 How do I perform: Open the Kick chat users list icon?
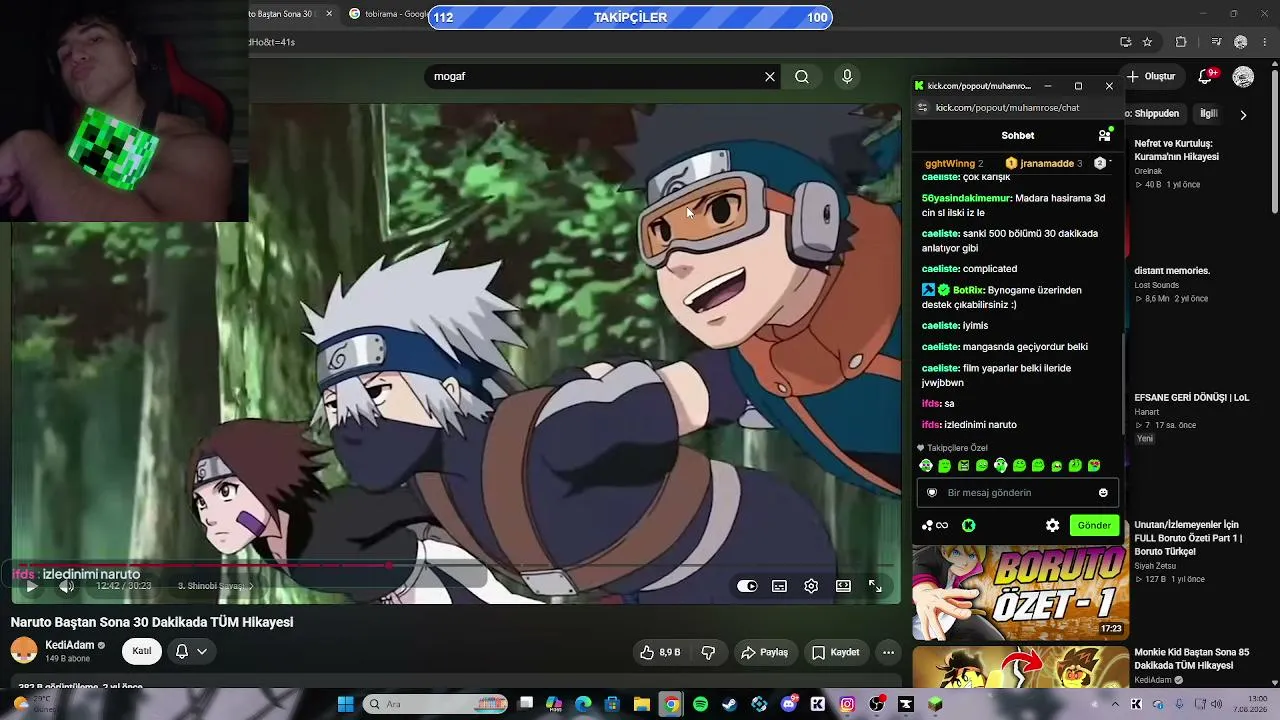click(x=1104, y=135)
